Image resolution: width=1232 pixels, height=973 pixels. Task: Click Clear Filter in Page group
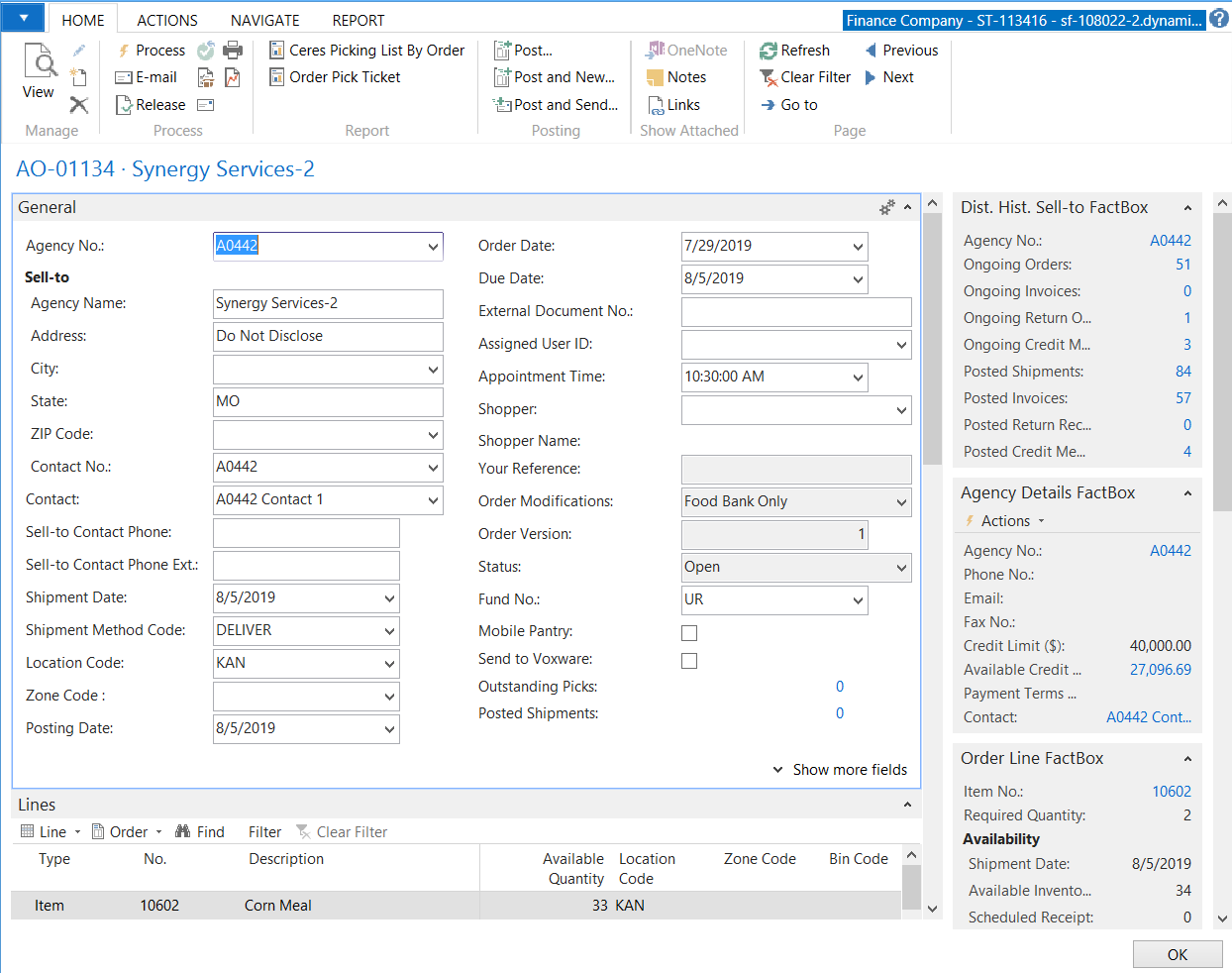805,77
